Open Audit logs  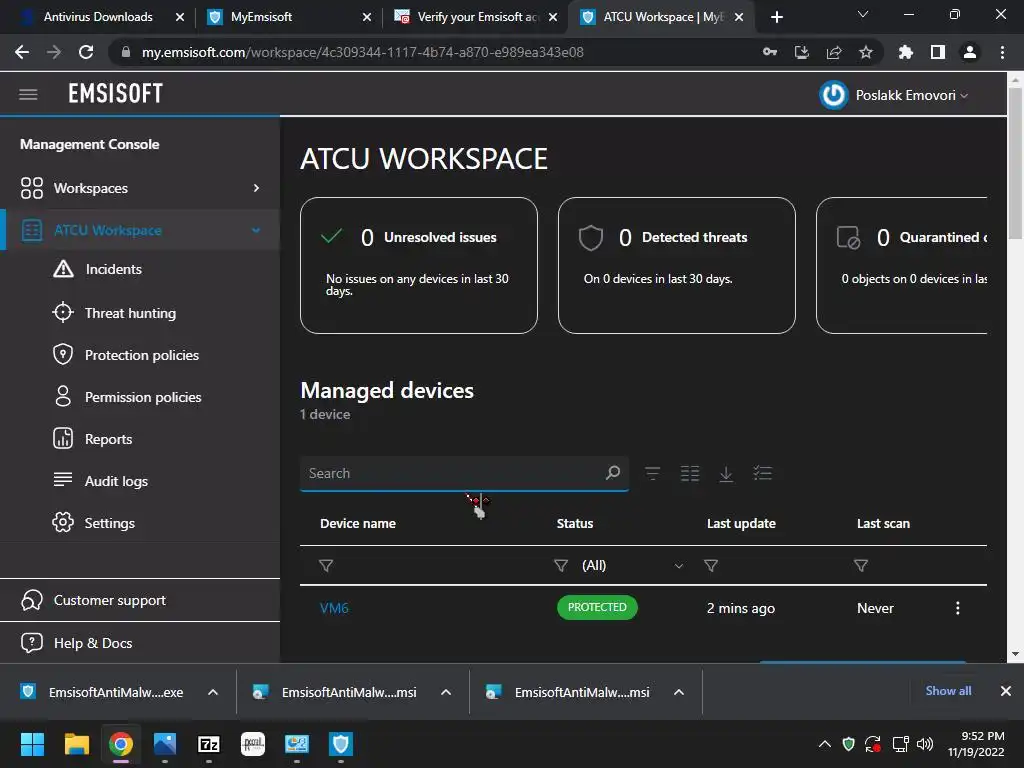[116, 481]
